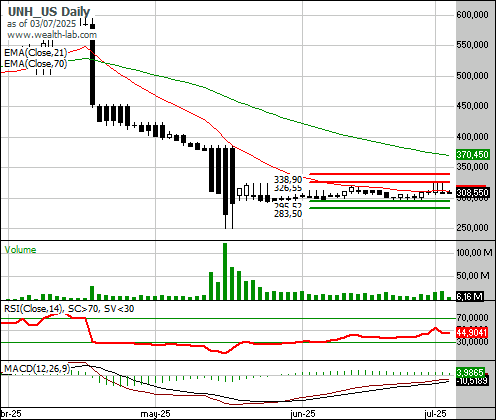
Task: Select the 600,000 price axis label
Action: (x=472, y=14)
